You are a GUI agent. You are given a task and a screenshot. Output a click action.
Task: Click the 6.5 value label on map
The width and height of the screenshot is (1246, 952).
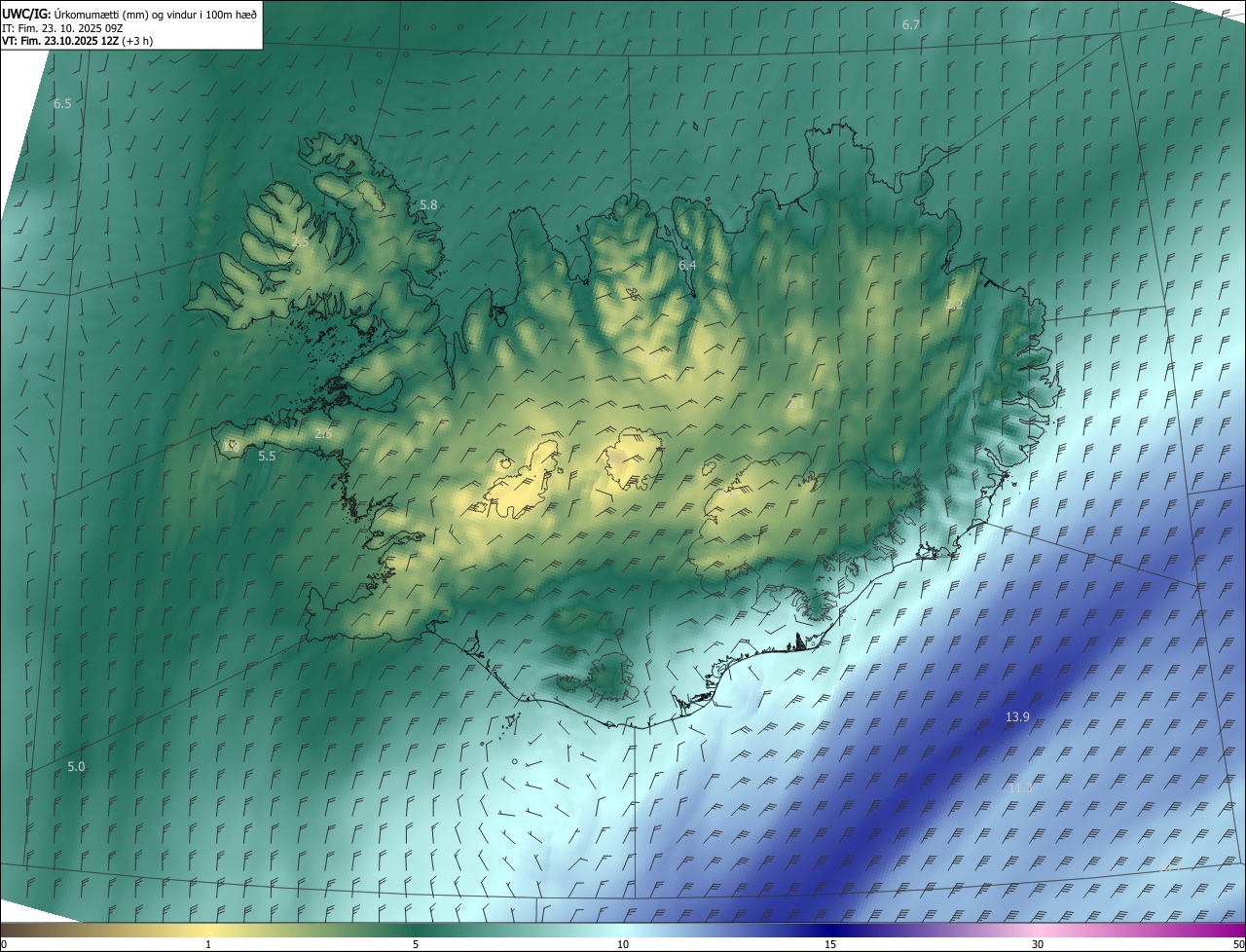pyautogui.click(x=62, y=103)
